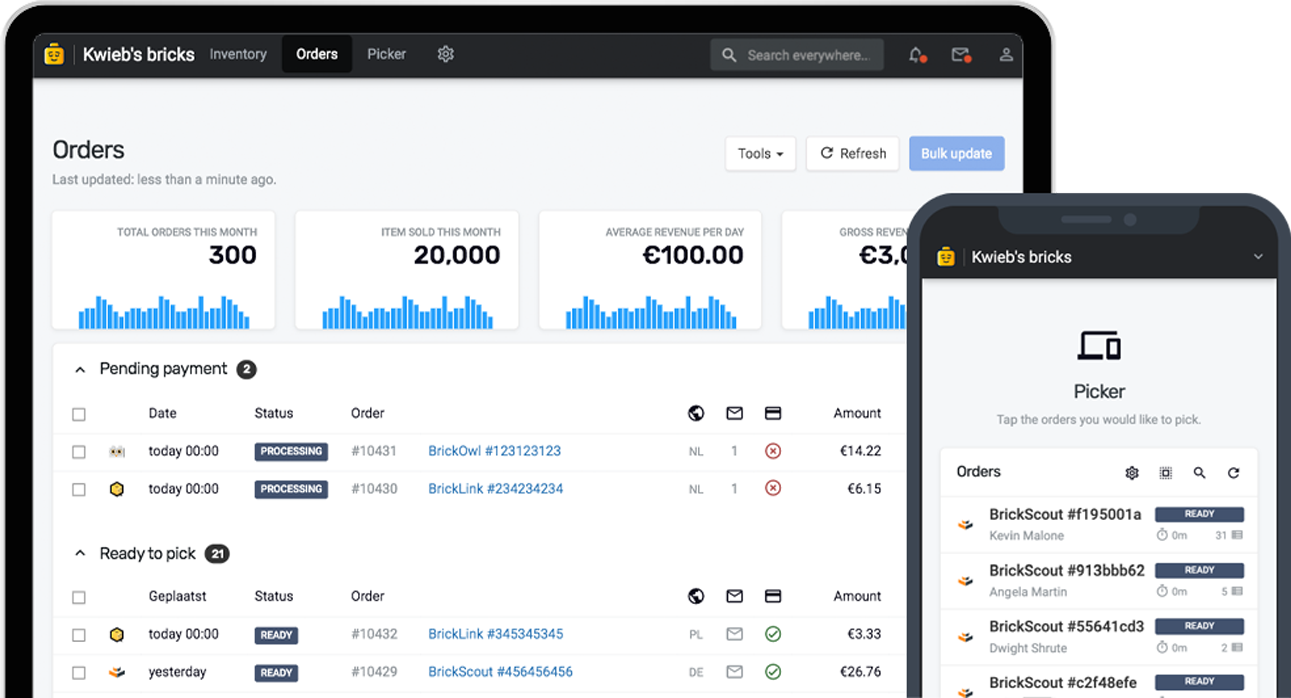Select the checkbox for order #10432

[x=79, y=635]
